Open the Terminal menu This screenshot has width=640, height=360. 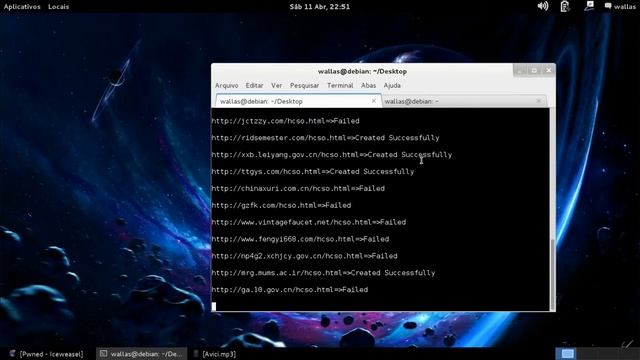pos(340,85)
